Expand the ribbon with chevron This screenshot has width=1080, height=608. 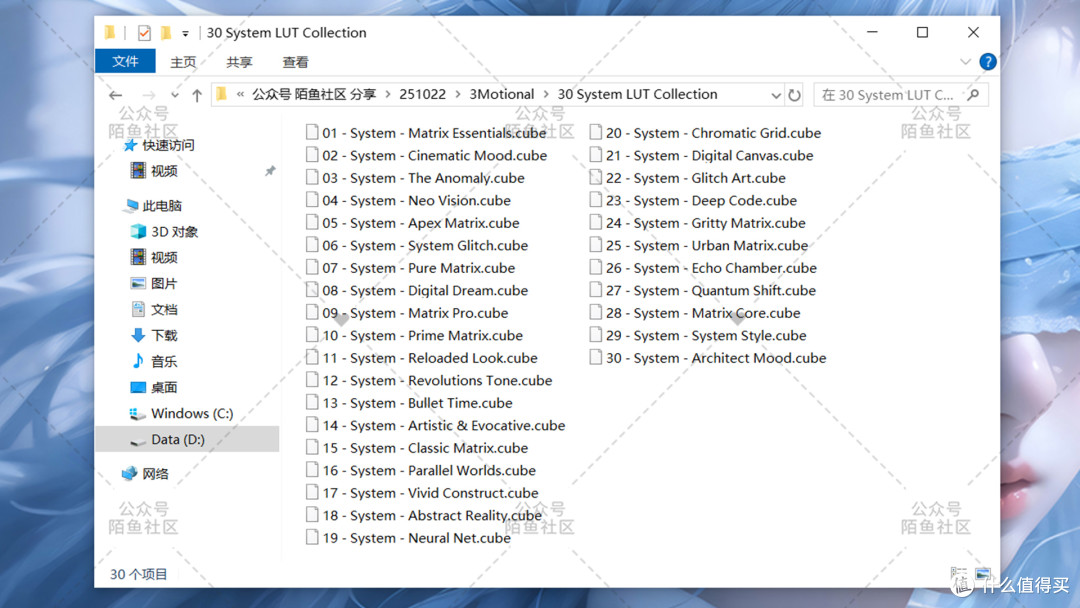point(966,61)
